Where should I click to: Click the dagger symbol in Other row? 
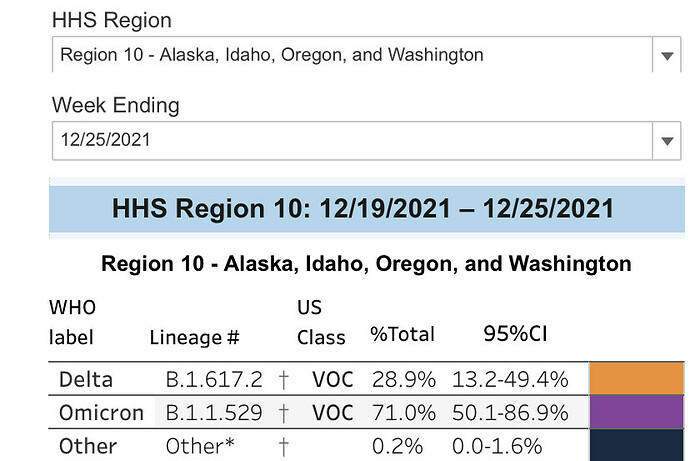(284, 445)
